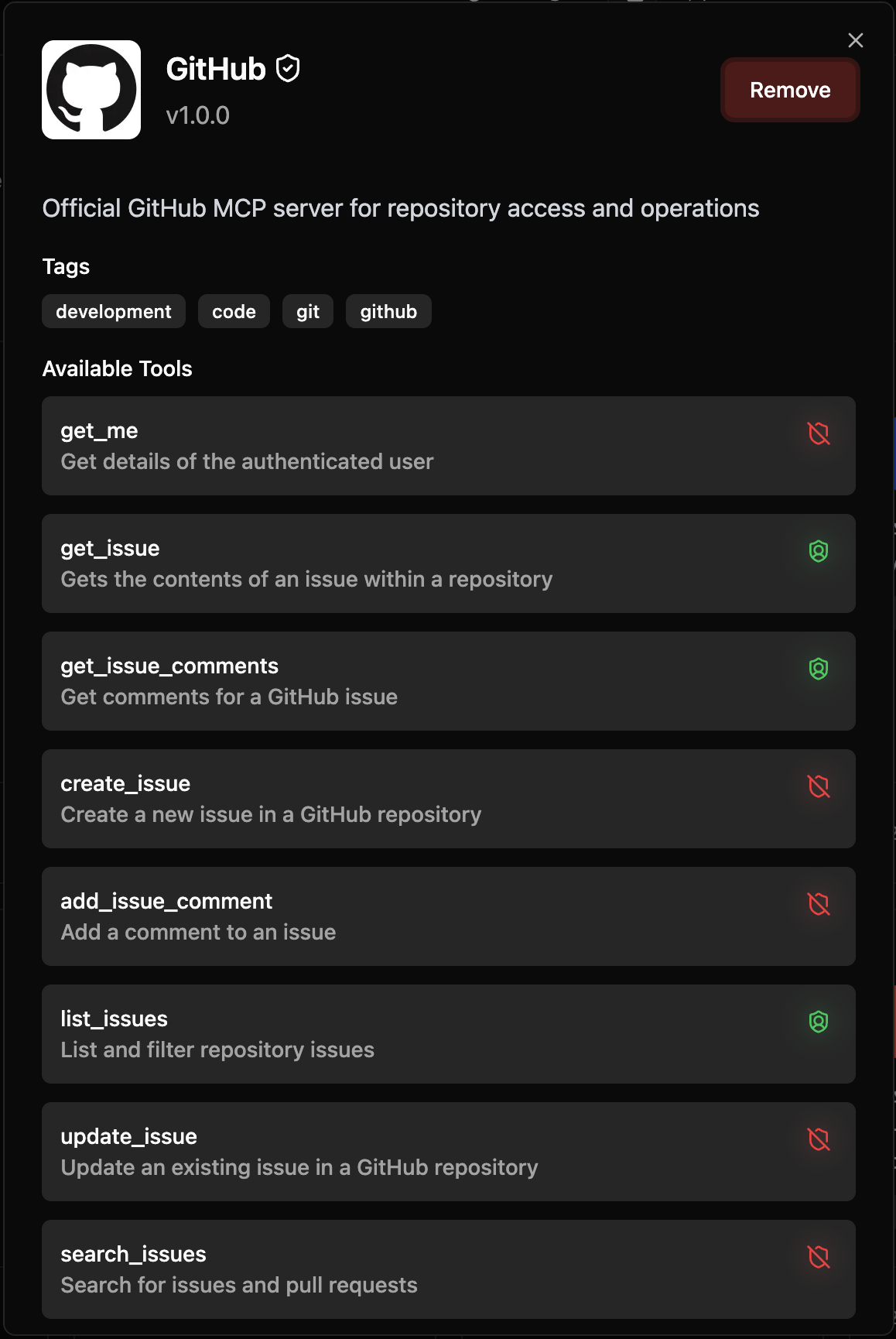Open the create_issue tool entry
This screenshot has width=896, height=1339.
(449, 799)
